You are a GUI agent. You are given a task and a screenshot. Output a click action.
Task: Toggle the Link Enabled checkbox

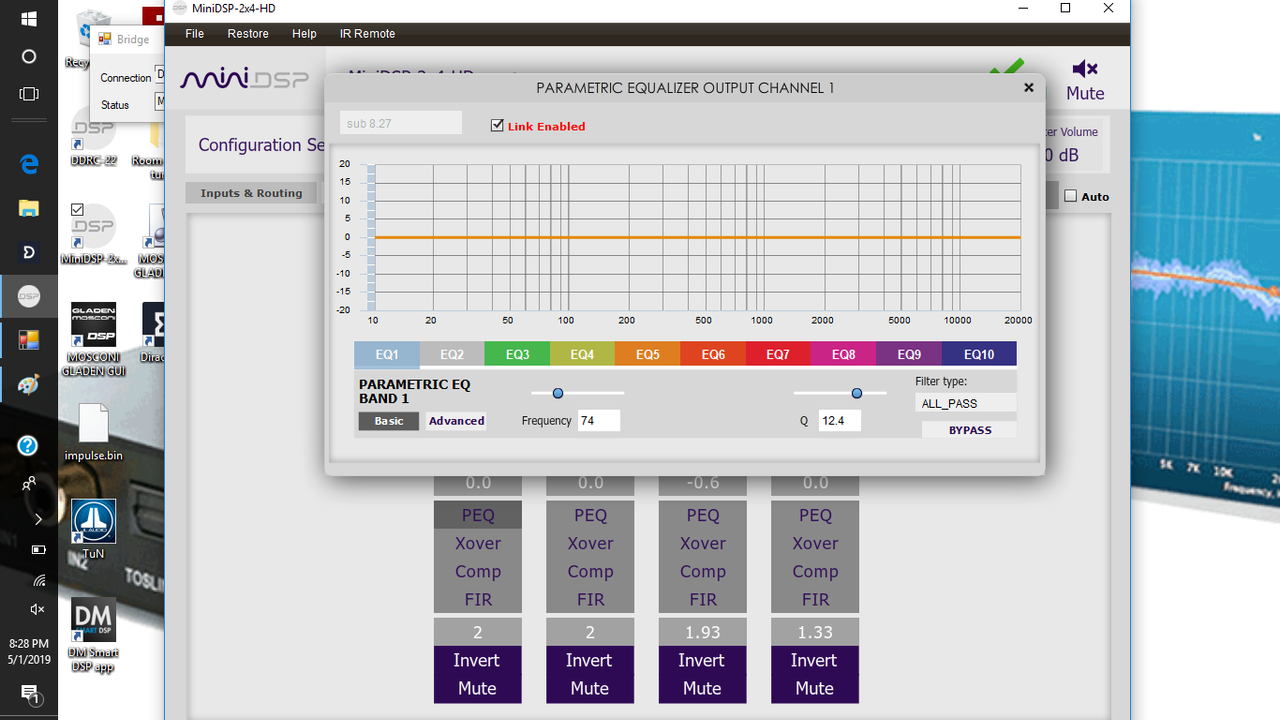point(497,126)
